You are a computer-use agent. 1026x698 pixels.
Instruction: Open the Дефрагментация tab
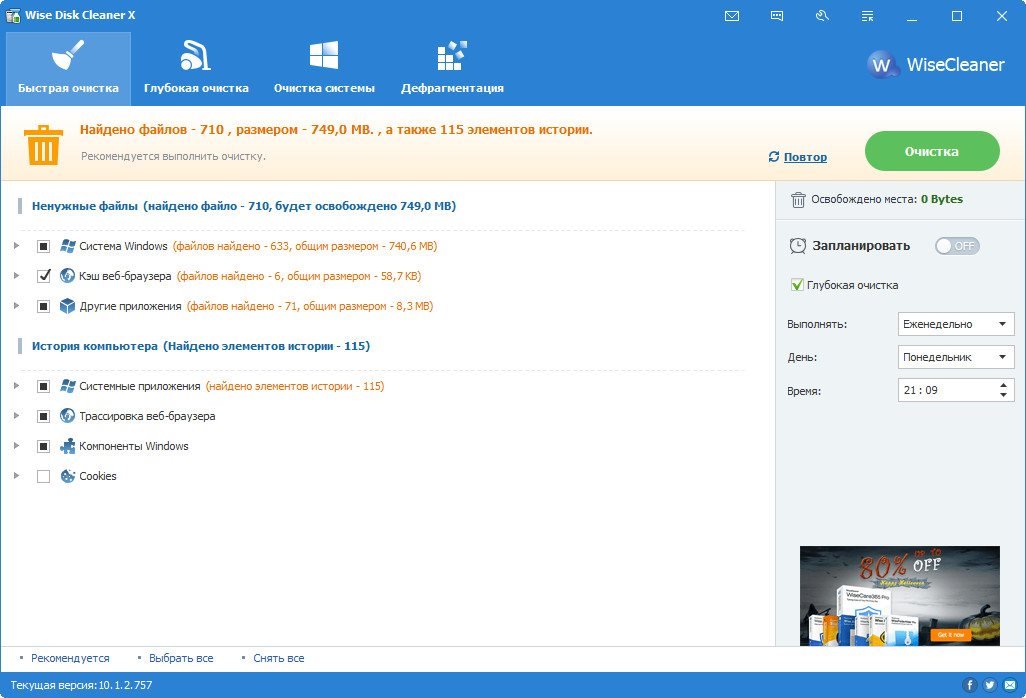point(452,69)
